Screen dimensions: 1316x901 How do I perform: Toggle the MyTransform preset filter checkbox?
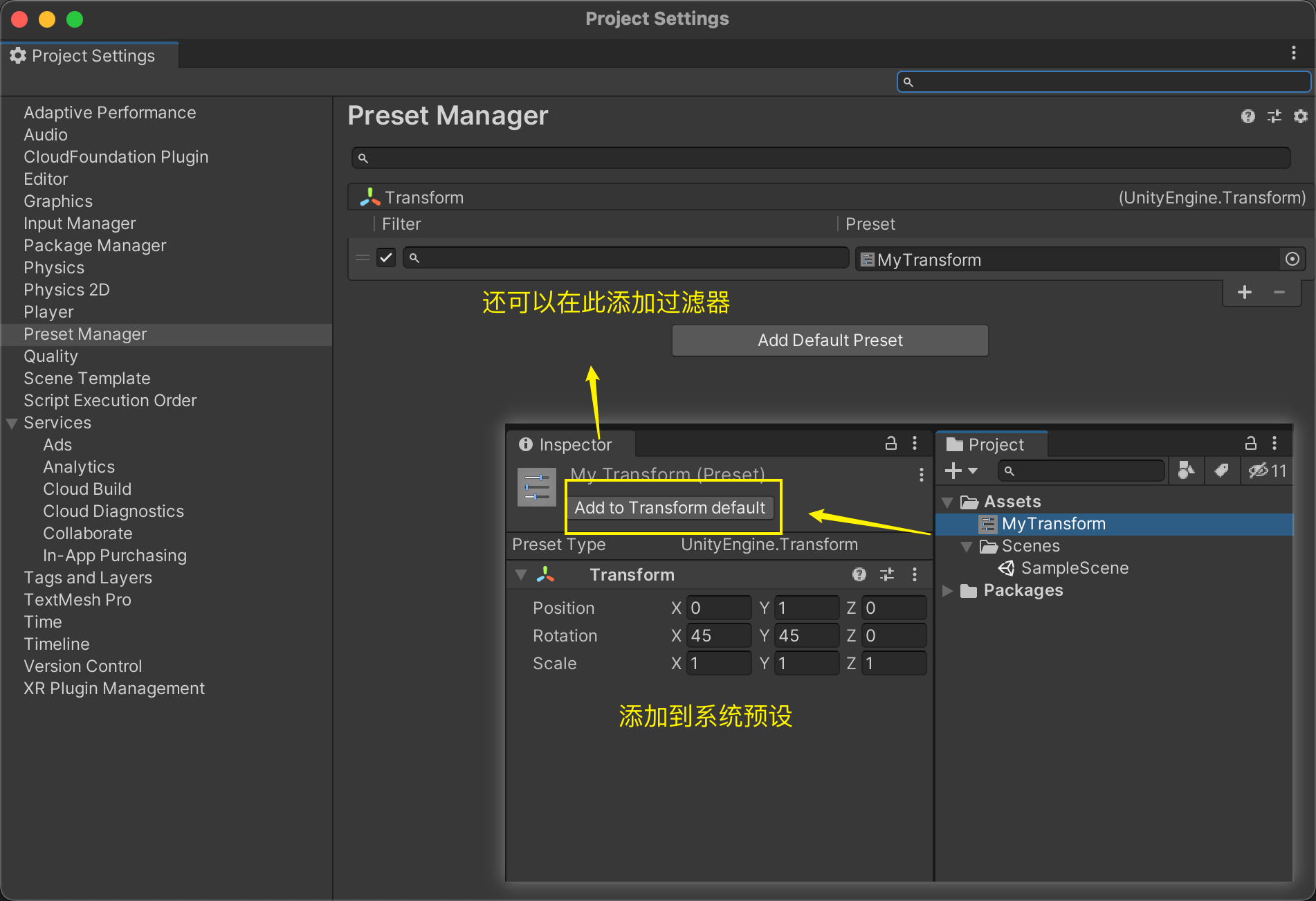coord(386,258)
